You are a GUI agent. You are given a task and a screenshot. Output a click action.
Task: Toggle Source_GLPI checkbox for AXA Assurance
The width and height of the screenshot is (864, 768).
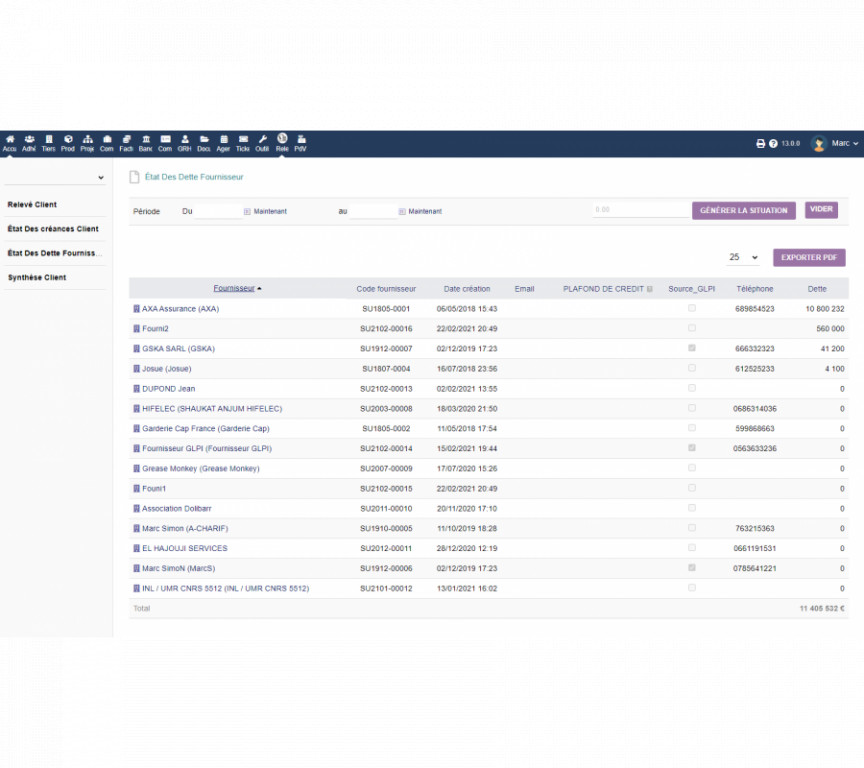point(691,308)
